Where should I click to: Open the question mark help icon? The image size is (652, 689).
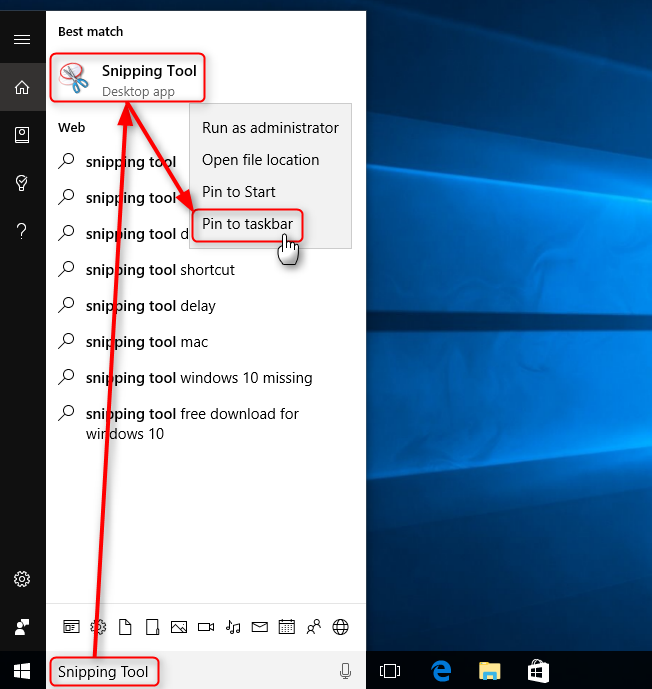[x=22, y=231]
